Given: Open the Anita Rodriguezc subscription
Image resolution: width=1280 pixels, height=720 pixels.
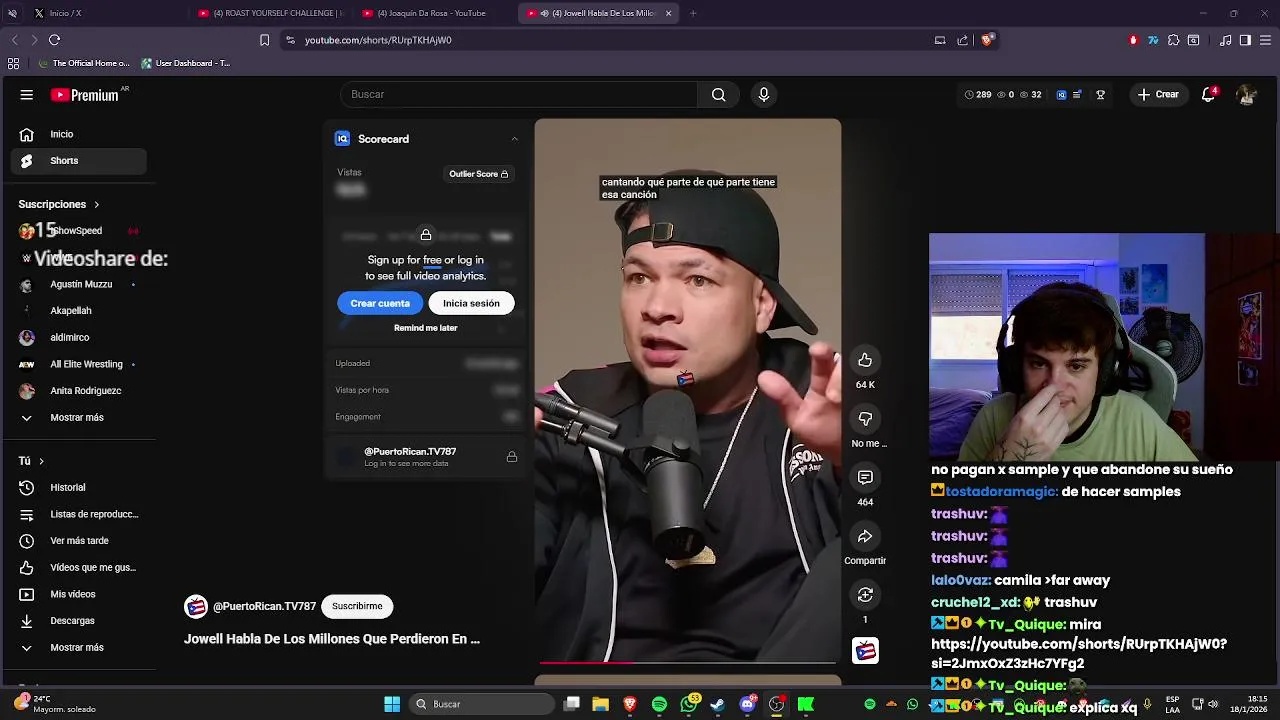Looking at the screenshot, I should [x=77, y=391].
